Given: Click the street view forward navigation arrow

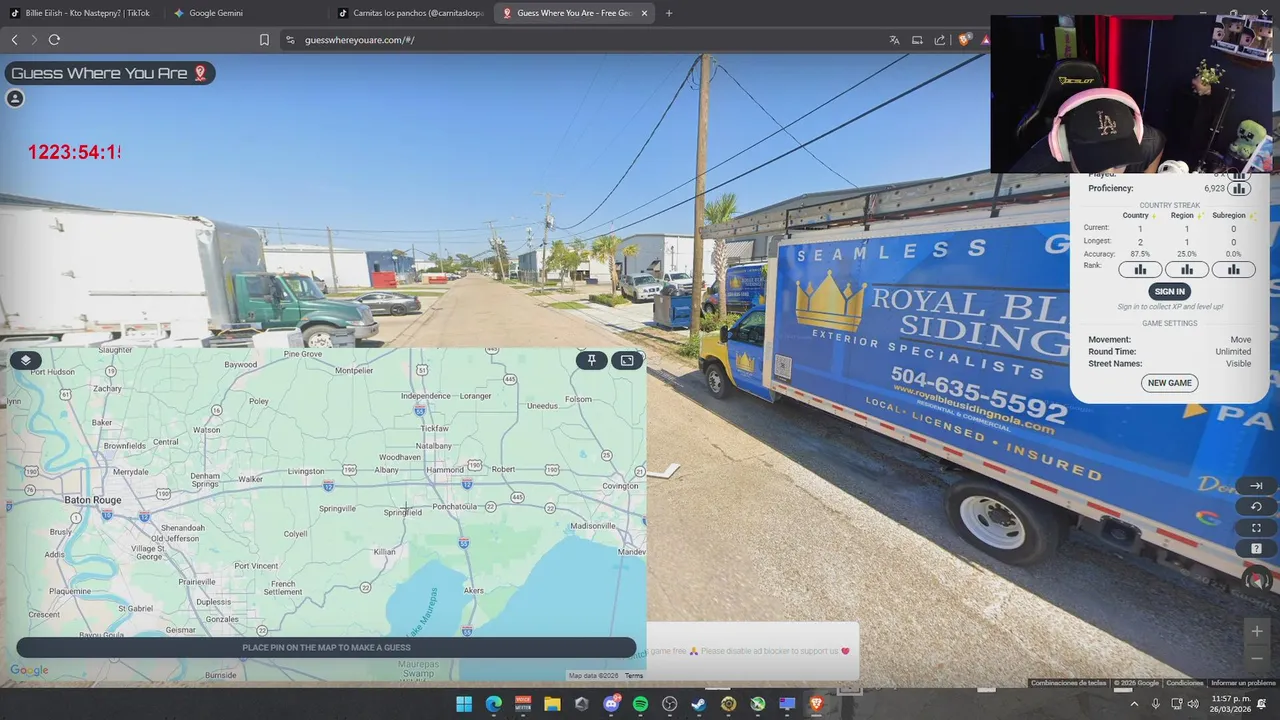Looking at the screenshot, I should click(662, 471).
